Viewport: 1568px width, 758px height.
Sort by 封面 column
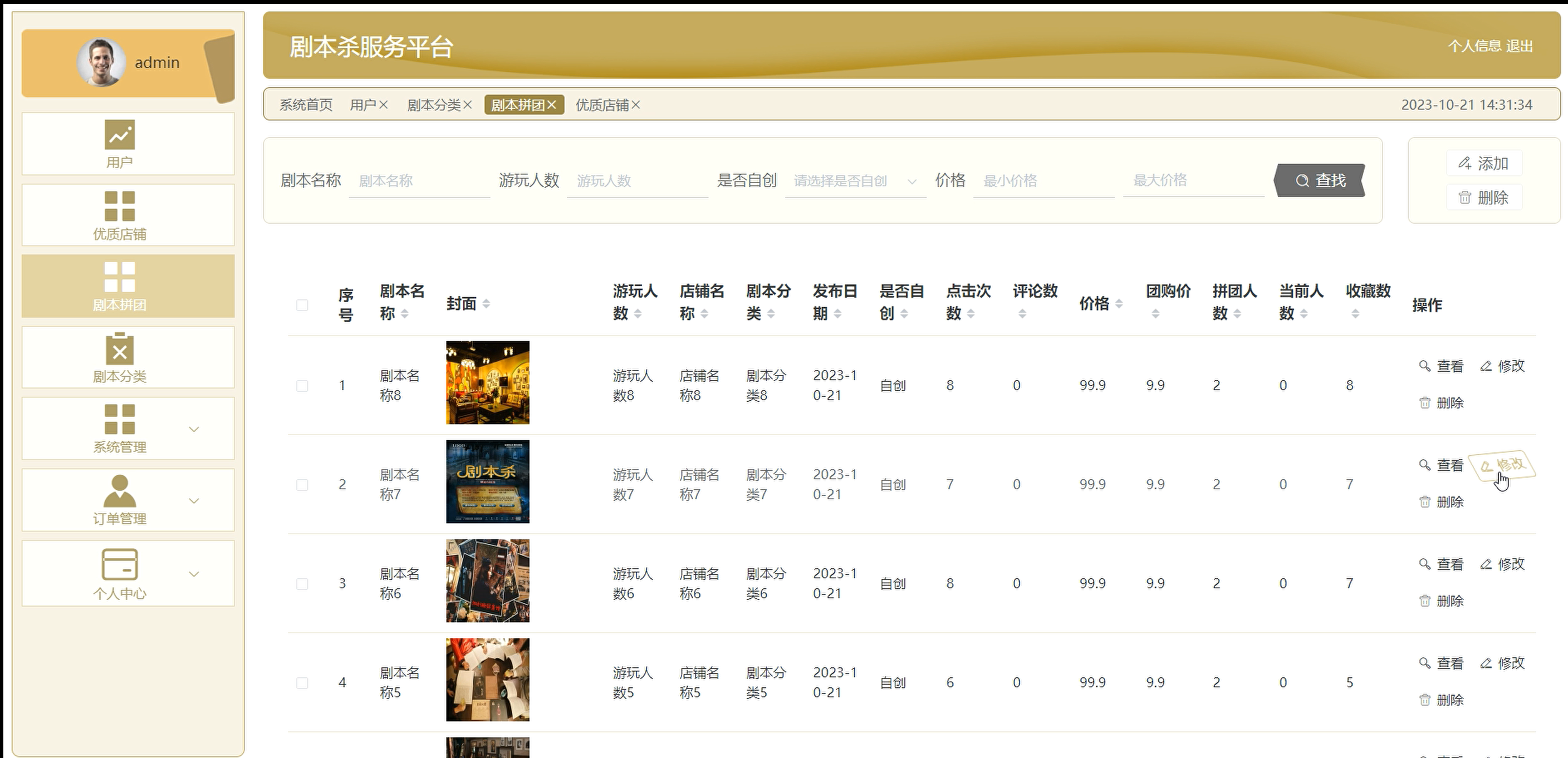486,303
